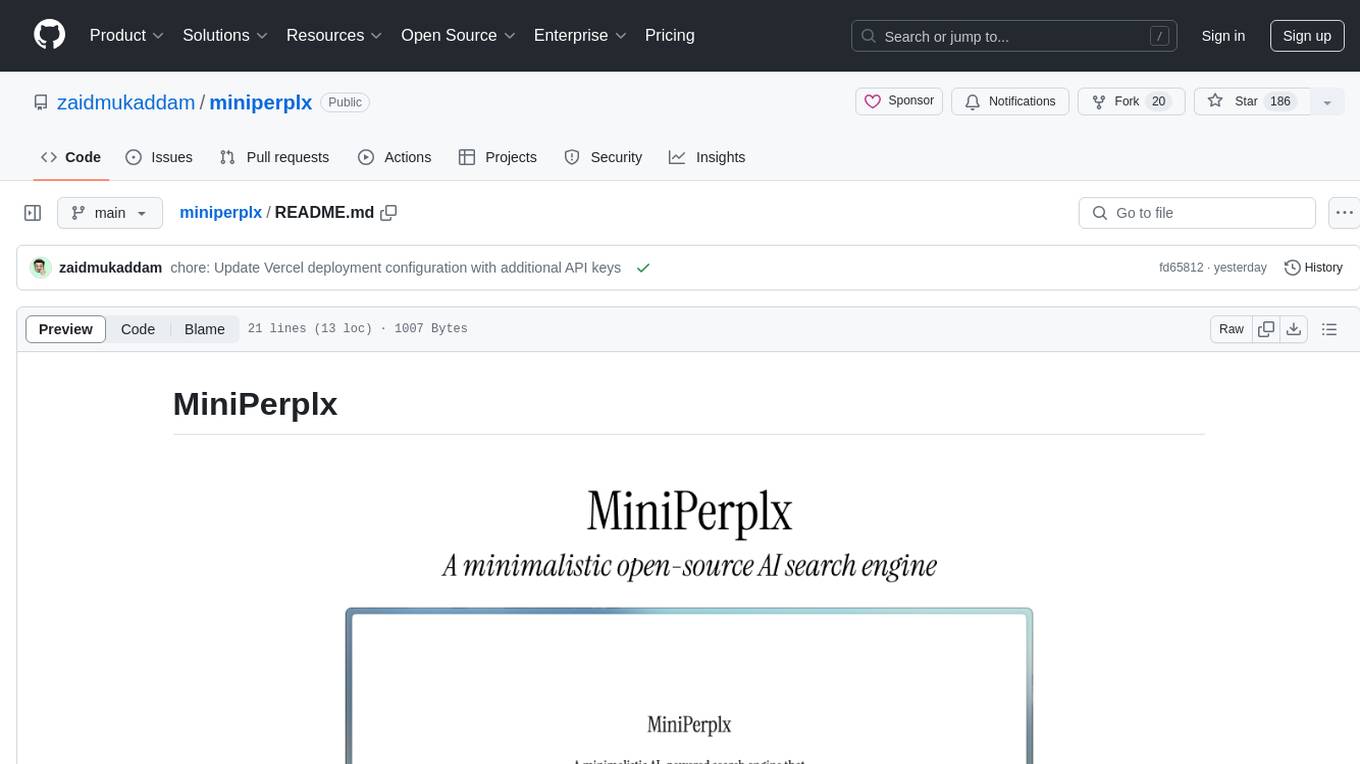The image size is (1360, 764).
Task: Select the Blame view
Action: [x=204, y=329]
